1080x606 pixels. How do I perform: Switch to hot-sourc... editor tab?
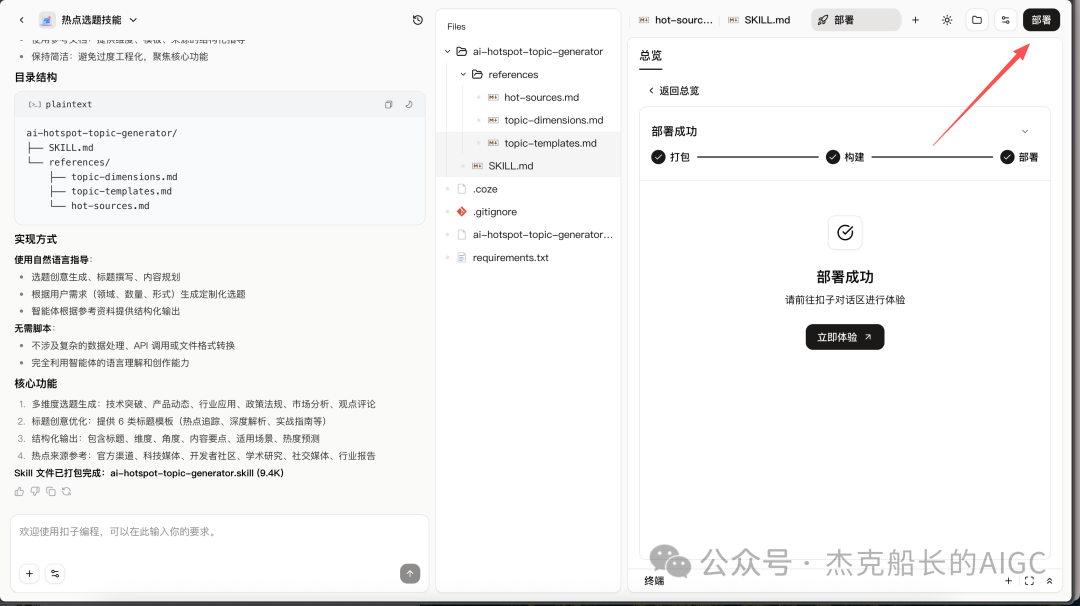(x=676, y=20)
